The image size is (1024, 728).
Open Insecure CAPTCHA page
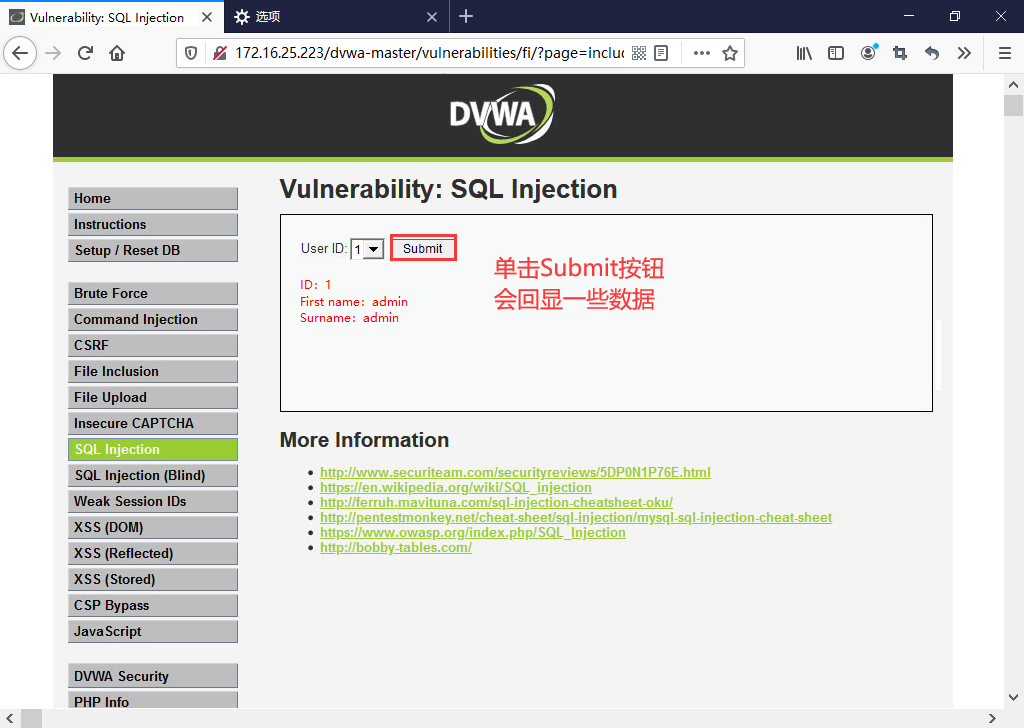153,424
